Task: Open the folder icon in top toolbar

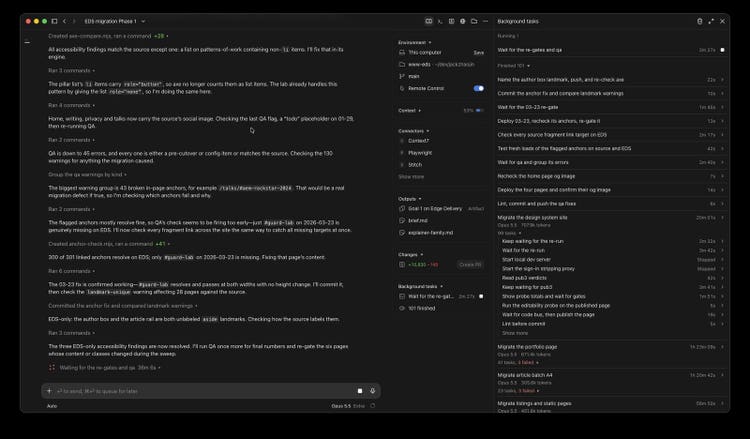Action: coord(474,21)
